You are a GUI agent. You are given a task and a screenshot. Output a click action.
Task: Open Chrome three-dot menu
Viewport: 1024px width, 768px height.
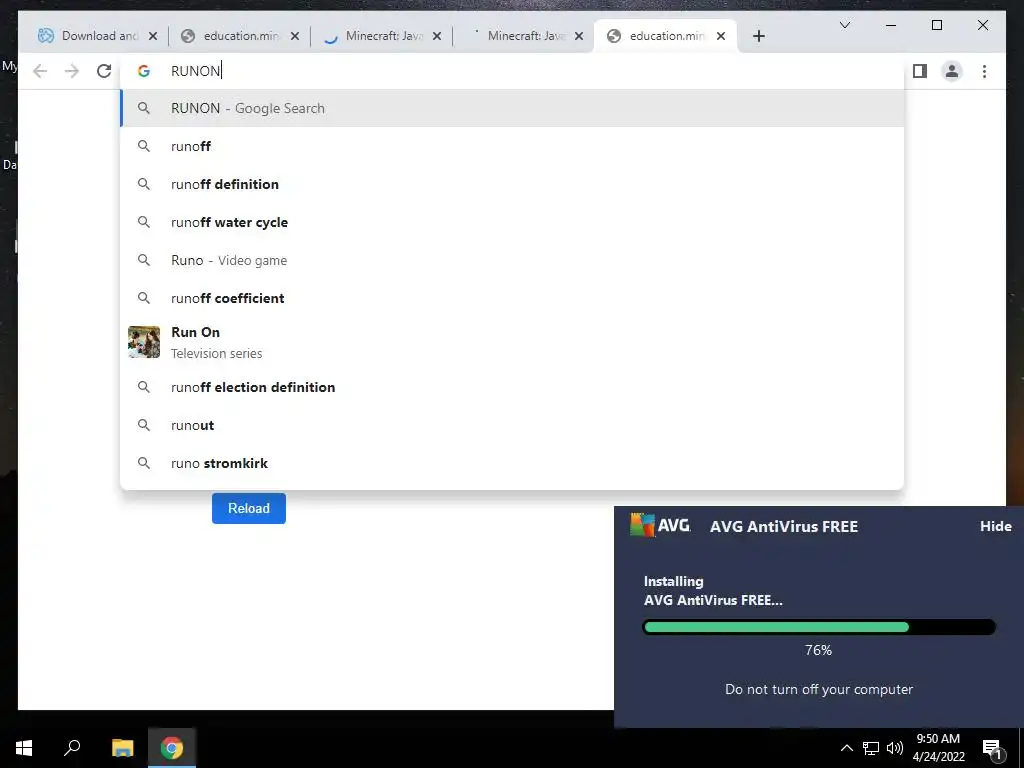[x=984, y=71]
